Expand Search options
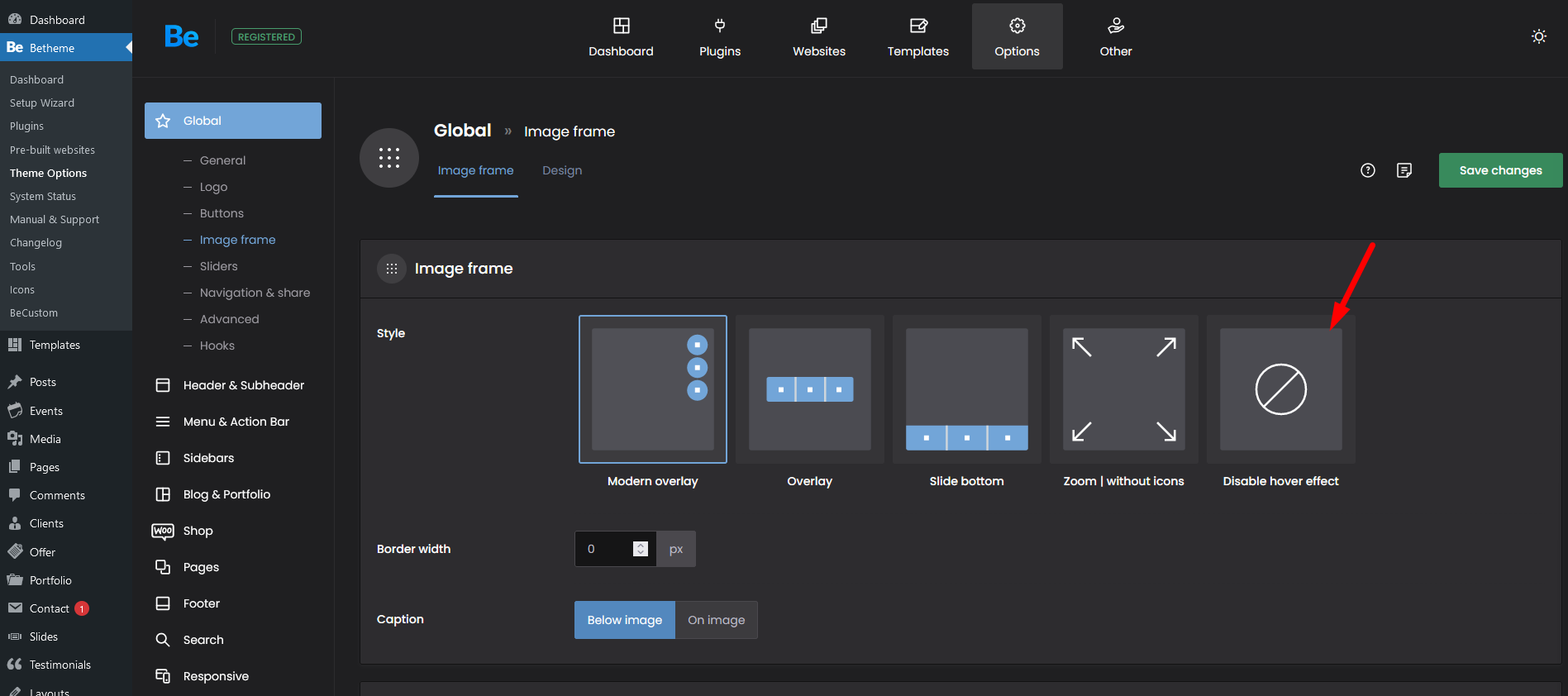Image resolution: width=1568 pixels, height=696 pixels. pos(233,640)
